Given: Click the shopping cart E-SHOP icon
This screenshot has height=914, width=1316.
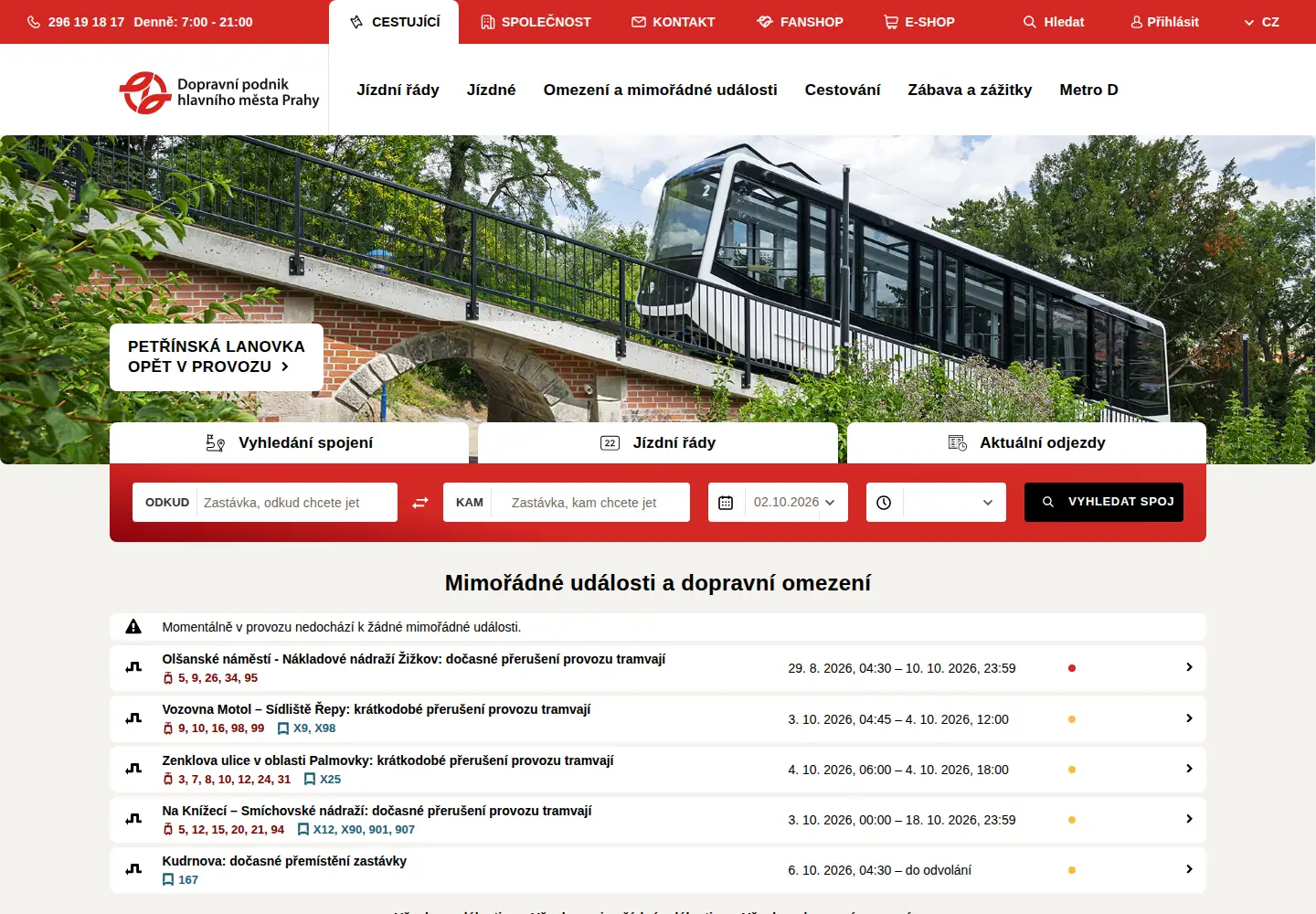Looking at the screenshot, I should pos(891,22).
